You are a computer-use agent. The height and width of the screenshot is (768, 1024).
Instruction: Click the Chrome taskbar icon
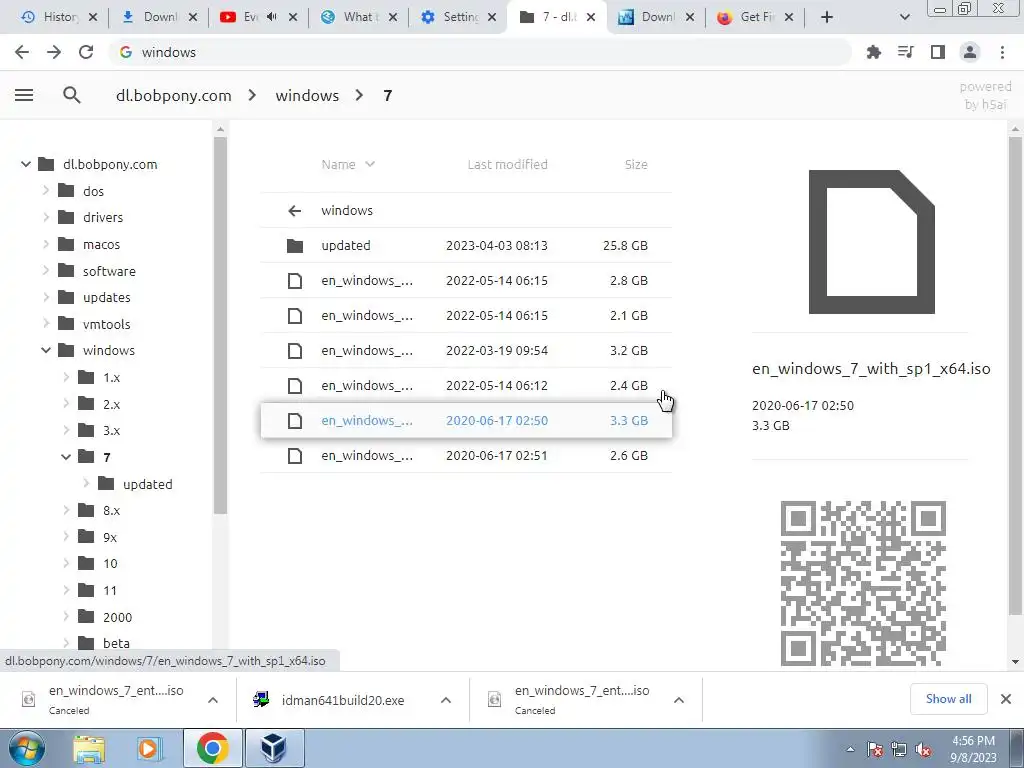[212, 748]
